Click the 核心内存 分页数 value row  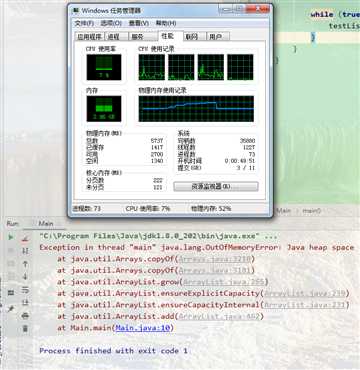click(x=124, y=180)
